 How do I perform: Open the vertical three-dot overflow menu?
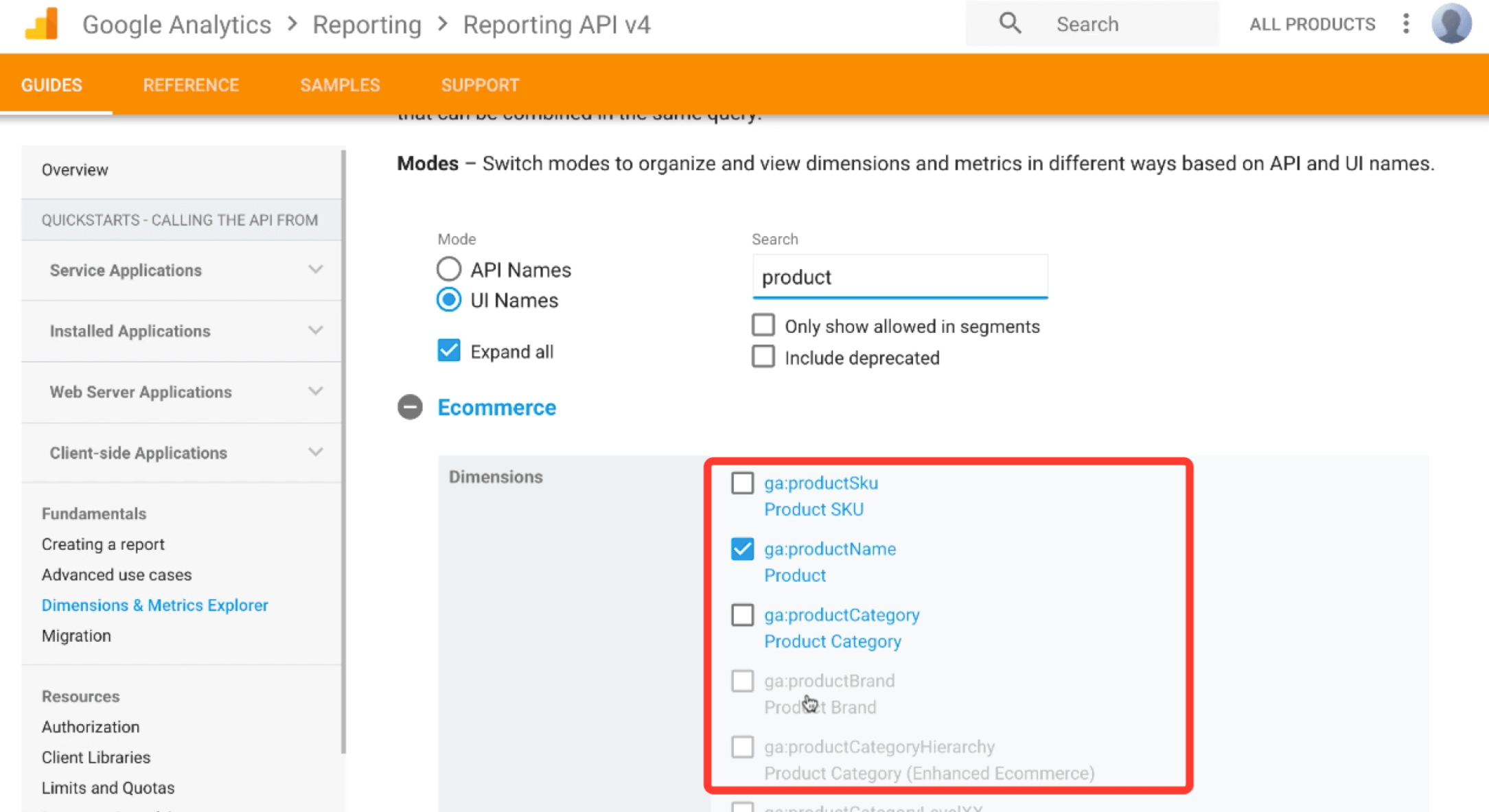pyautogui.click(x=1406, y=24)
